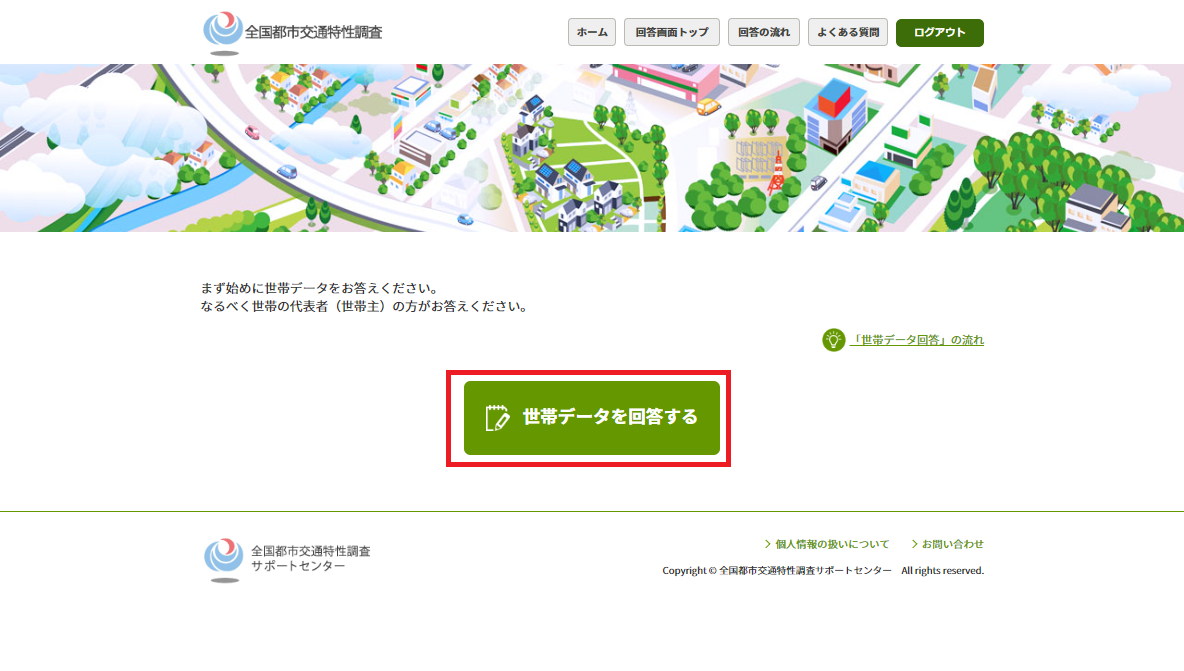Click the 全国都市交通特性調査 header title text
Image resolution: width=1184 pixels, height=671 pixels.
coord(313,32)
